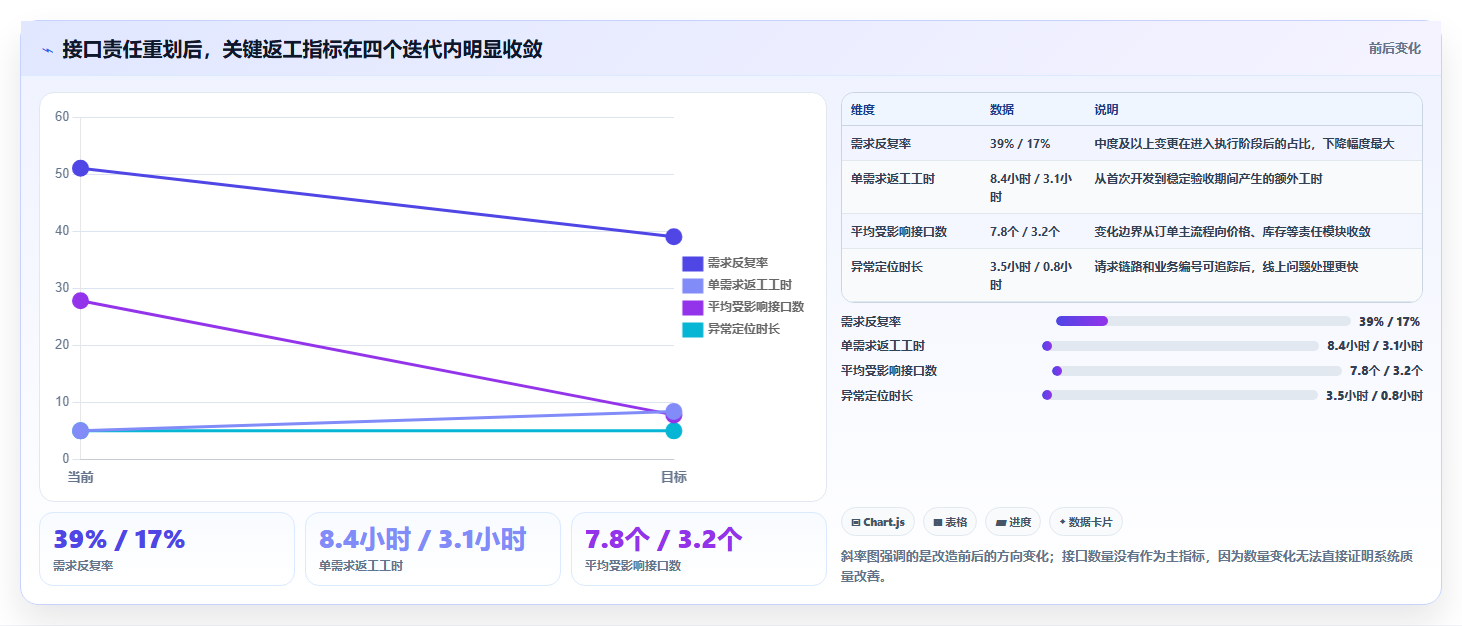
Task: Toggle 单需求返工工时 legend color box
Action: click(693, 285)
